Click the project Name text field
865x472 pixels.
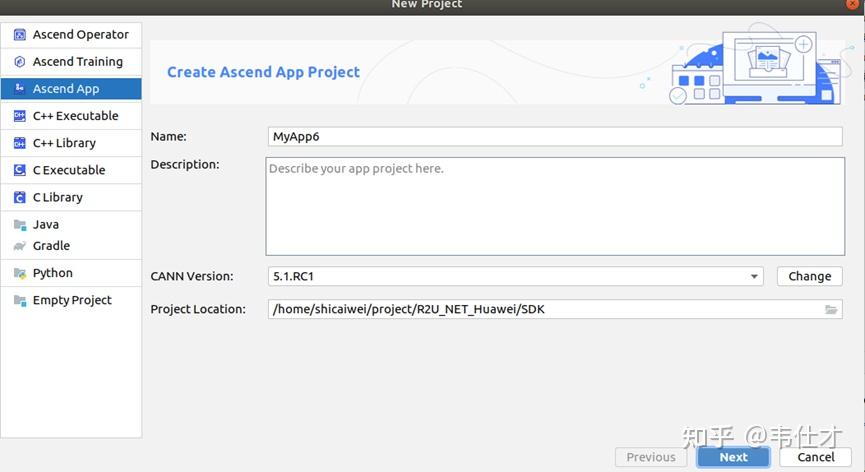tap(555, 137)
